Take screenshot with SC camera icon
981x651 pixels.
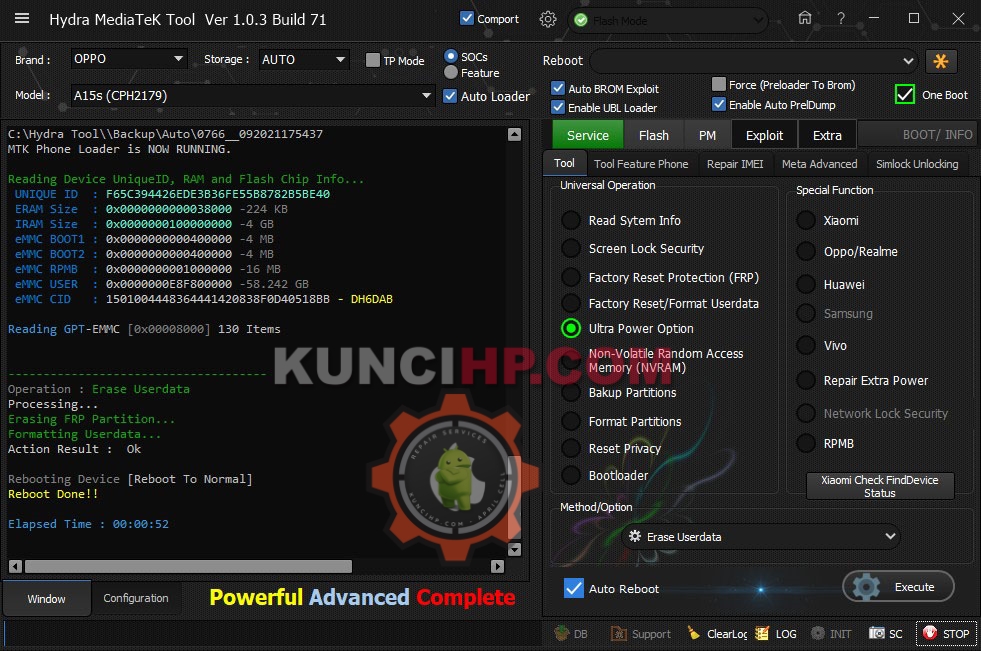click(x=885, y=633)
